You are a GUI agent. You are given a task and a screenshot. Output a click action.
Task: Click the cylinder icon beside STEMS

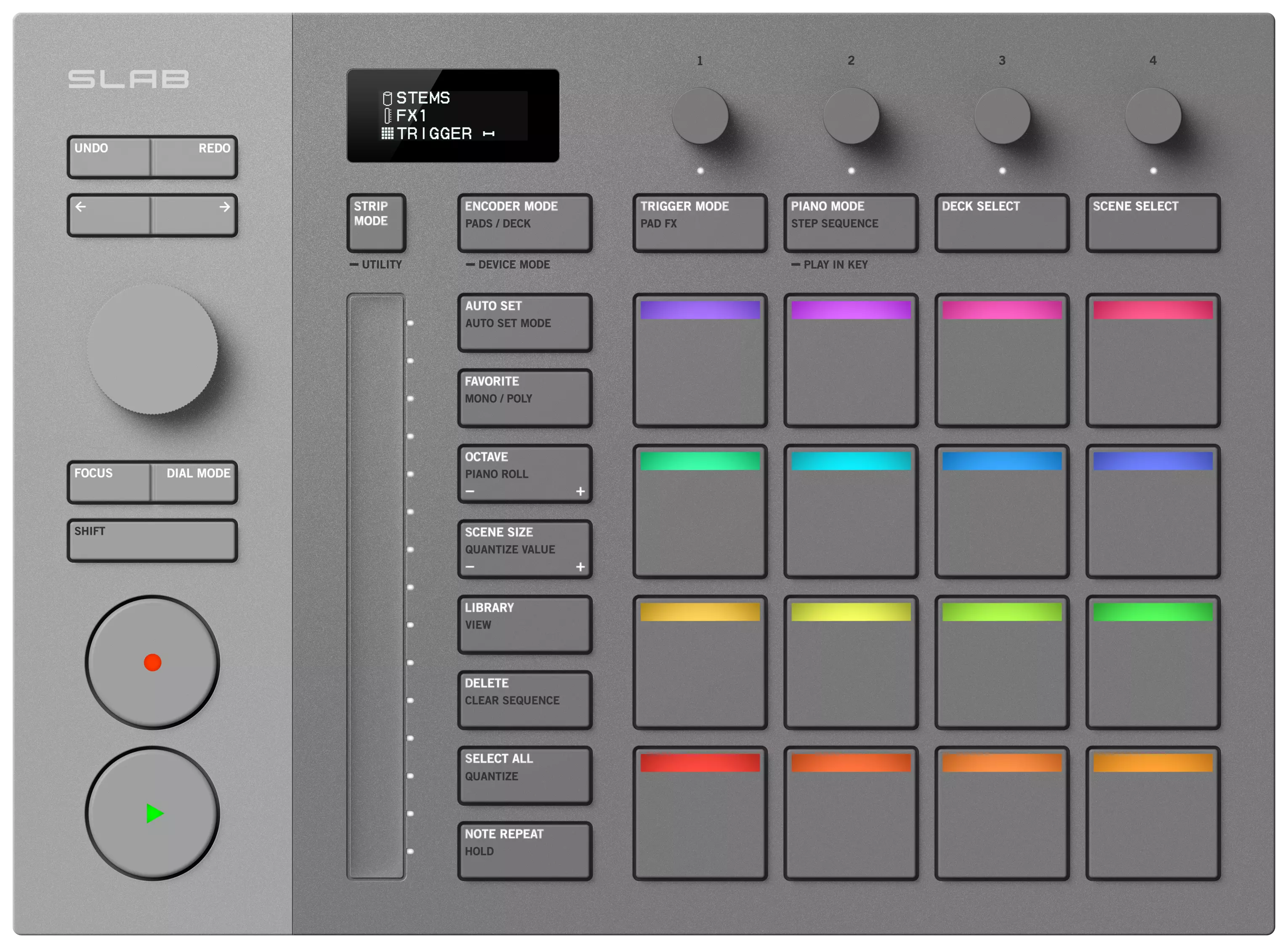coord(387,98)
